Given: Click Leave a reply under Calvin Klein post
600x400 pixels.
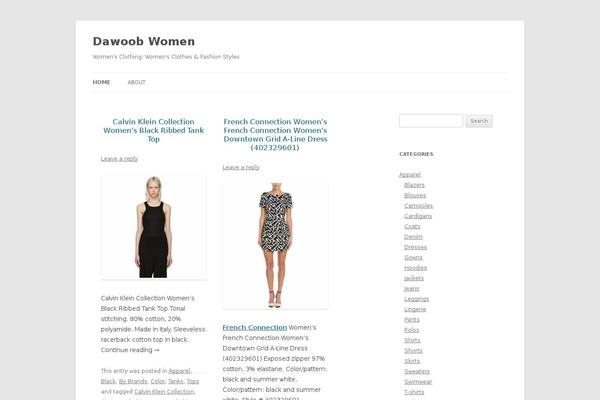Looking at the screenshot, I should (119, 159).
